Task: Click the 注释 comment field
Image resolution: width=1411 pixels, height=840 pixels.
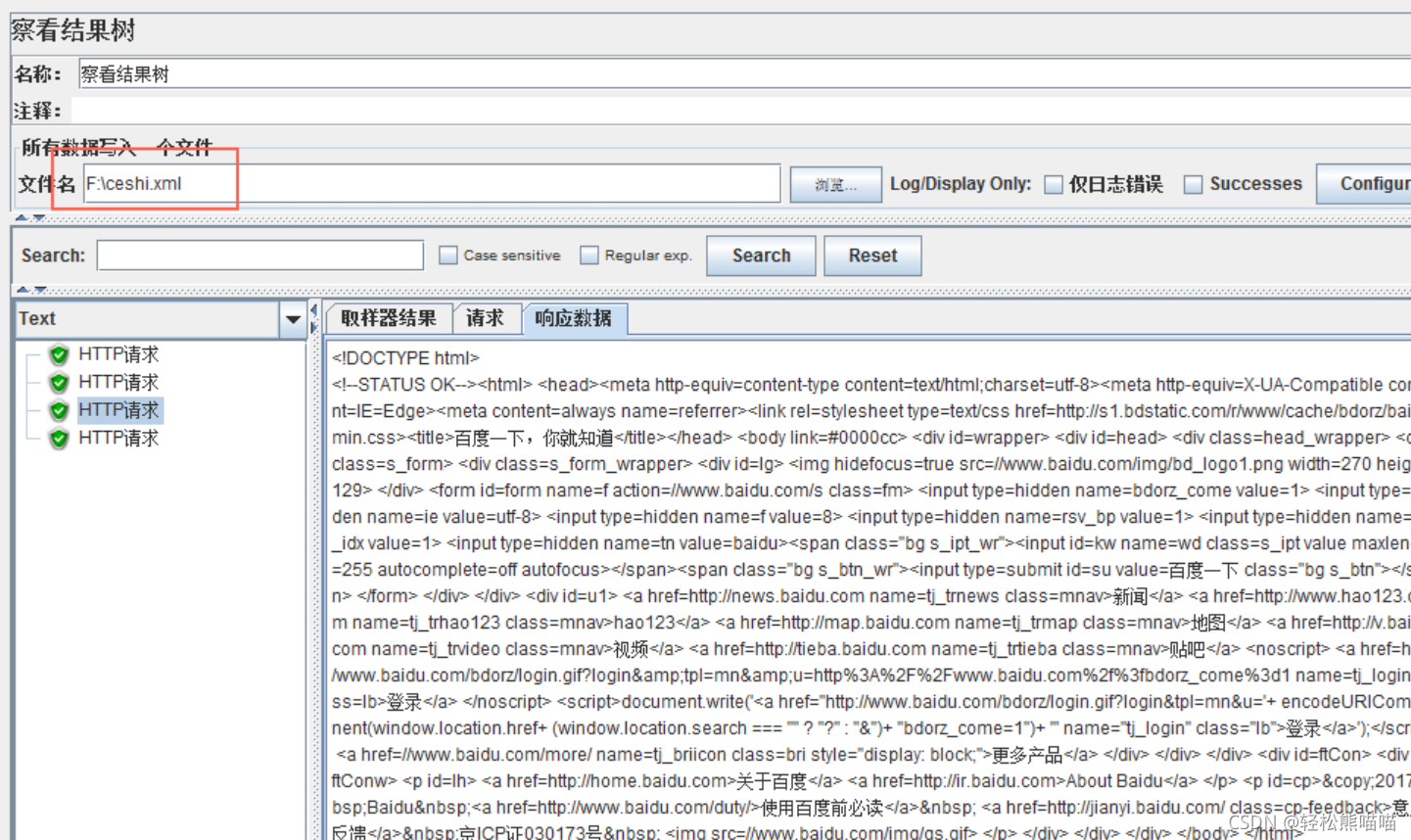Action: tap(741, 111)
